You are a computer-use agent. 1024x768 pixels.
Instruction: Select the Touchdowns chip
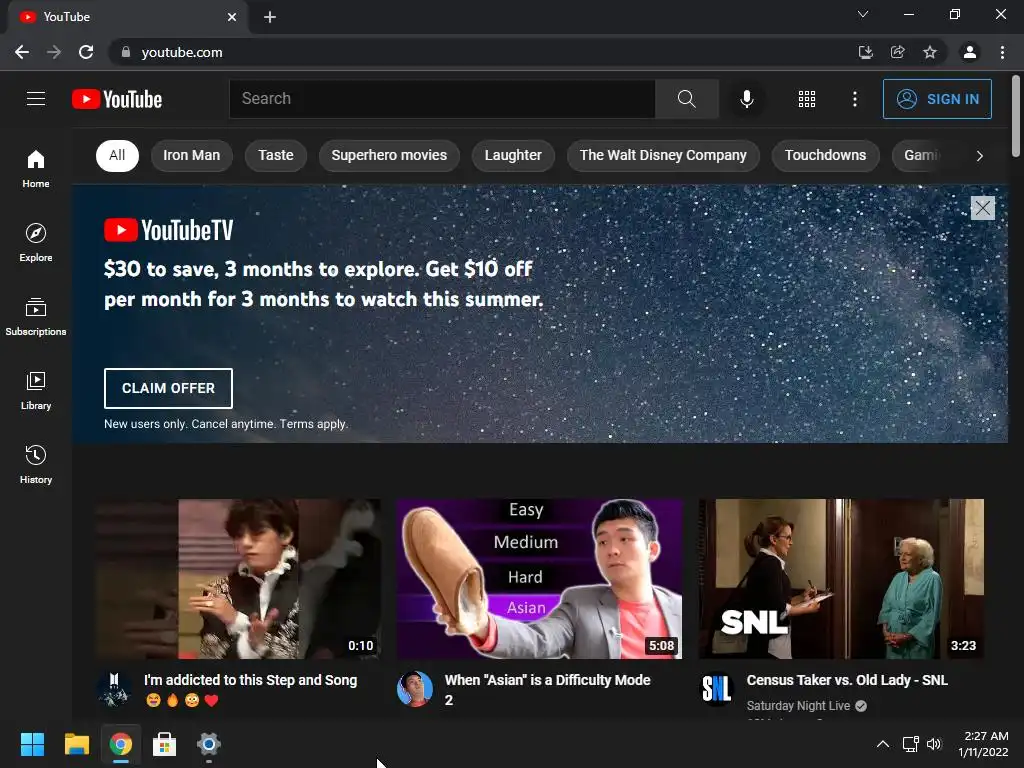tap(825, 155)
